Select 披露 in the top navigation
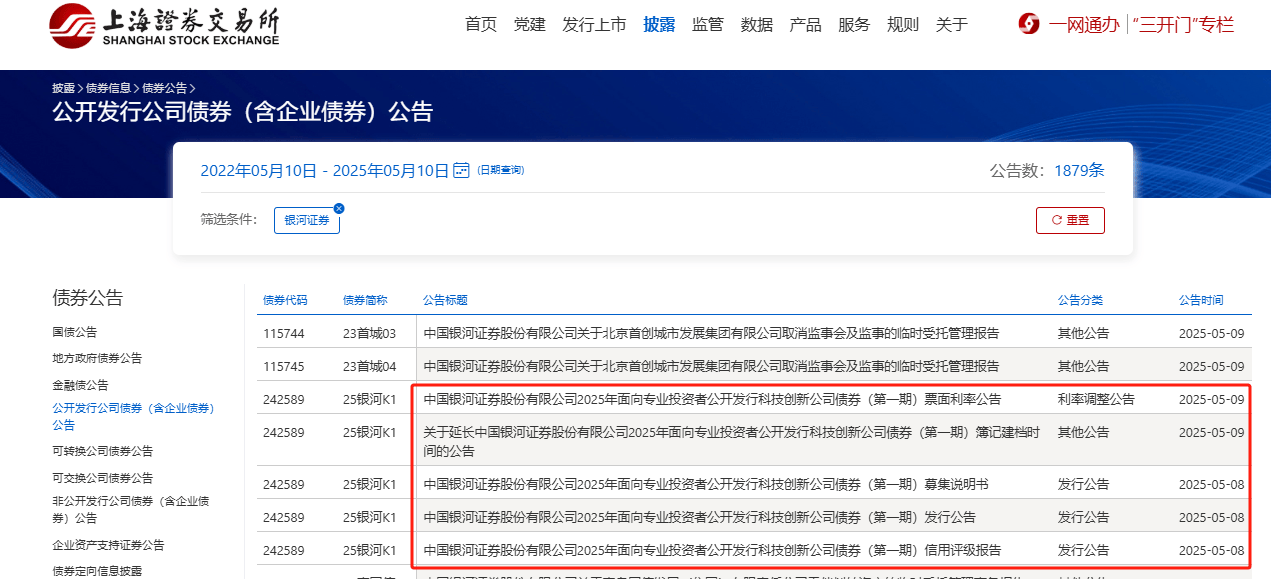This screenshot has width=1271, height=579. click(660, 24)
